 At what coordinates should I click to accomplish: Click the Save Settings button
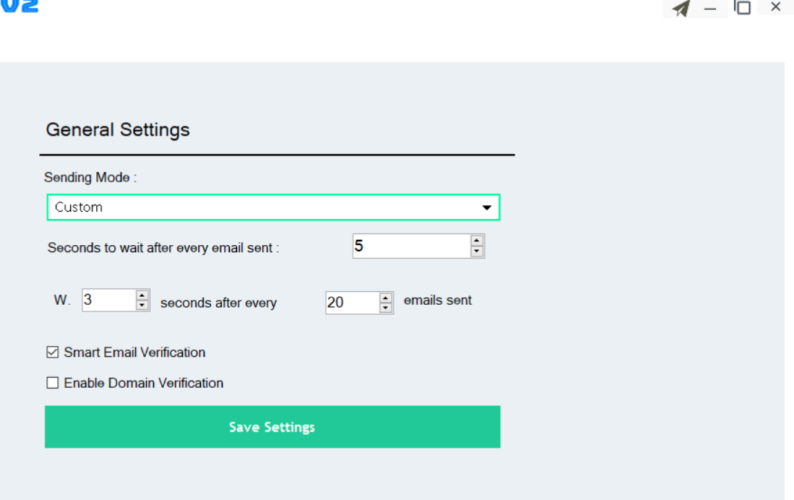[x=272, y=427]
